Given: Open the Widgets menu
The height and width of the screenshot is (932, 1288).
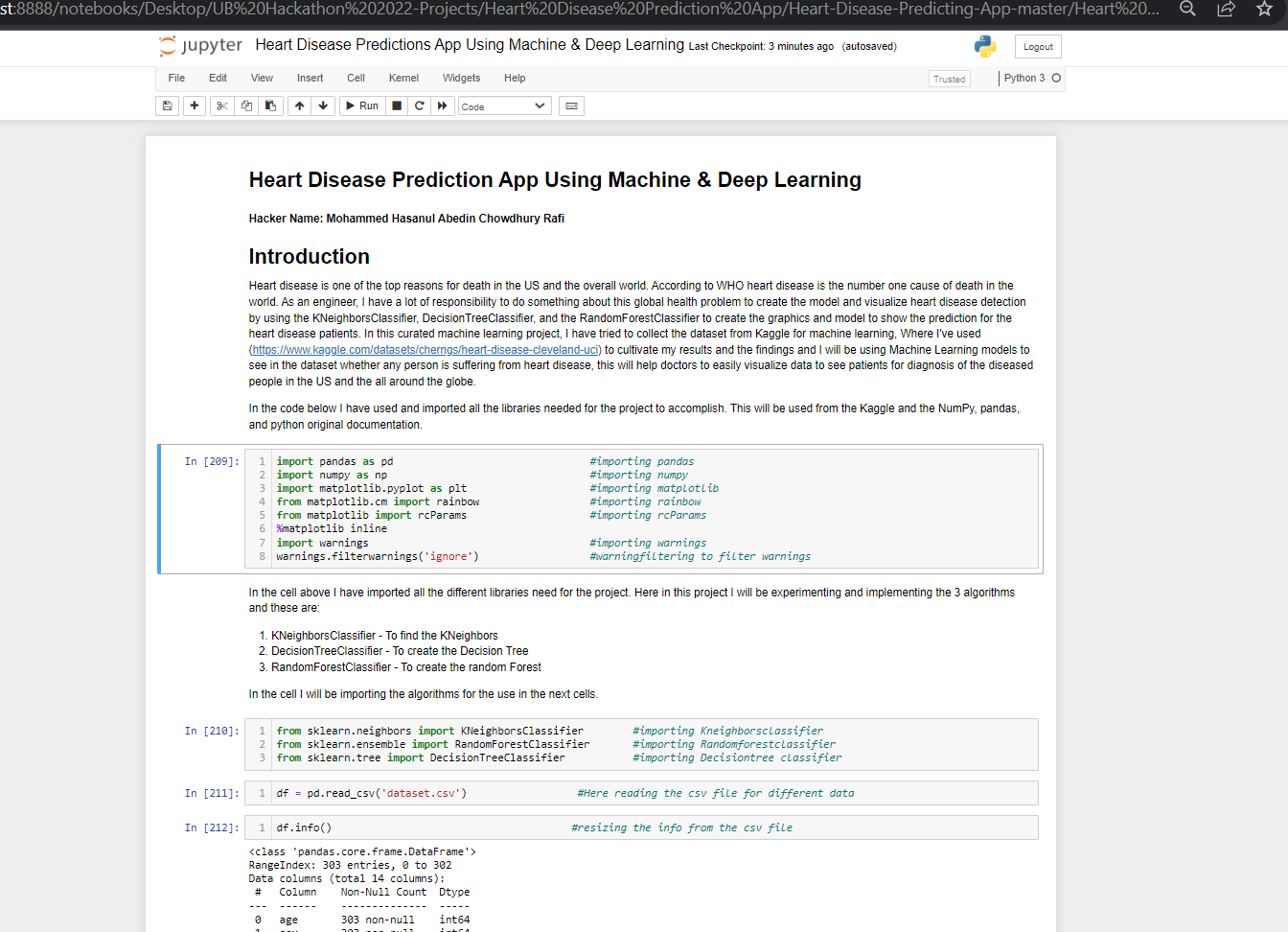Looking at the screenshot, I should (461, 78).
